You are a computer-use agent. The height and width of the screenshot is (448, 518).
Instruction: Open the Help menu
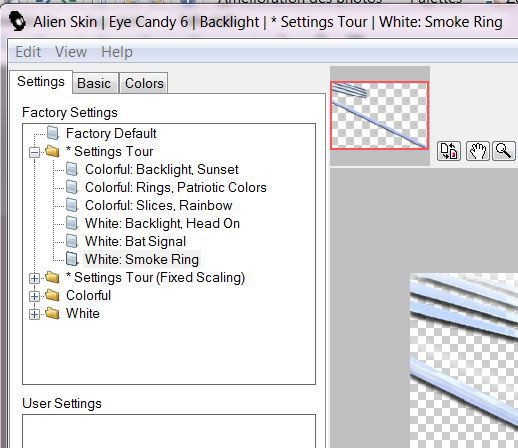[x=117, y=52]
